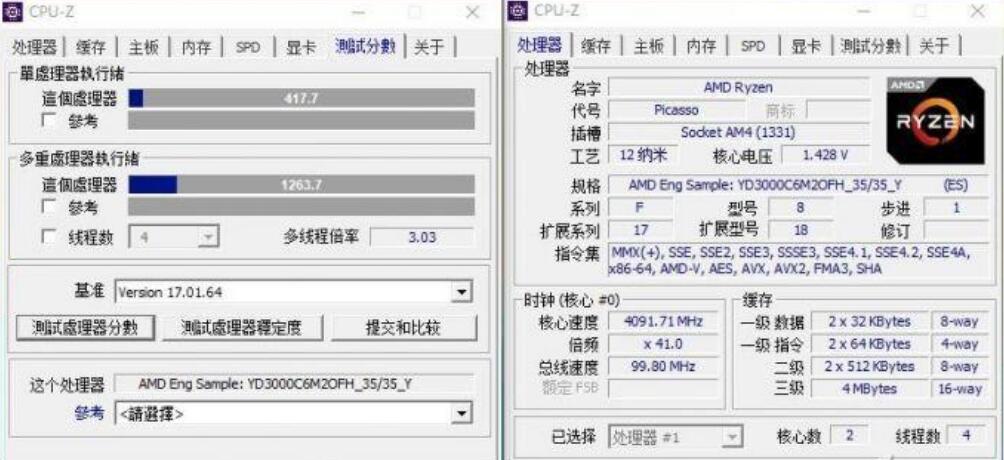
Task: Click 总线速度 value 99.80 MHz
Action: 663,366
